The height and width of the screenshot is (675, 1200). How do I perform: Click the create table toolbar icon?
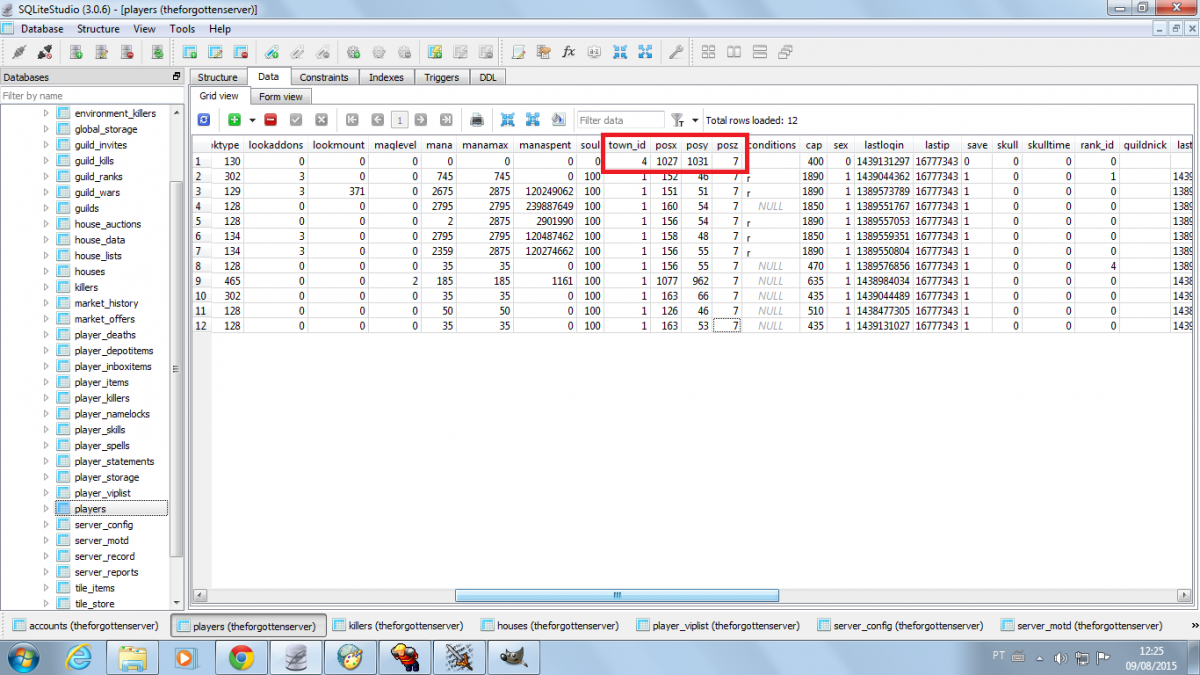(189, 52)
